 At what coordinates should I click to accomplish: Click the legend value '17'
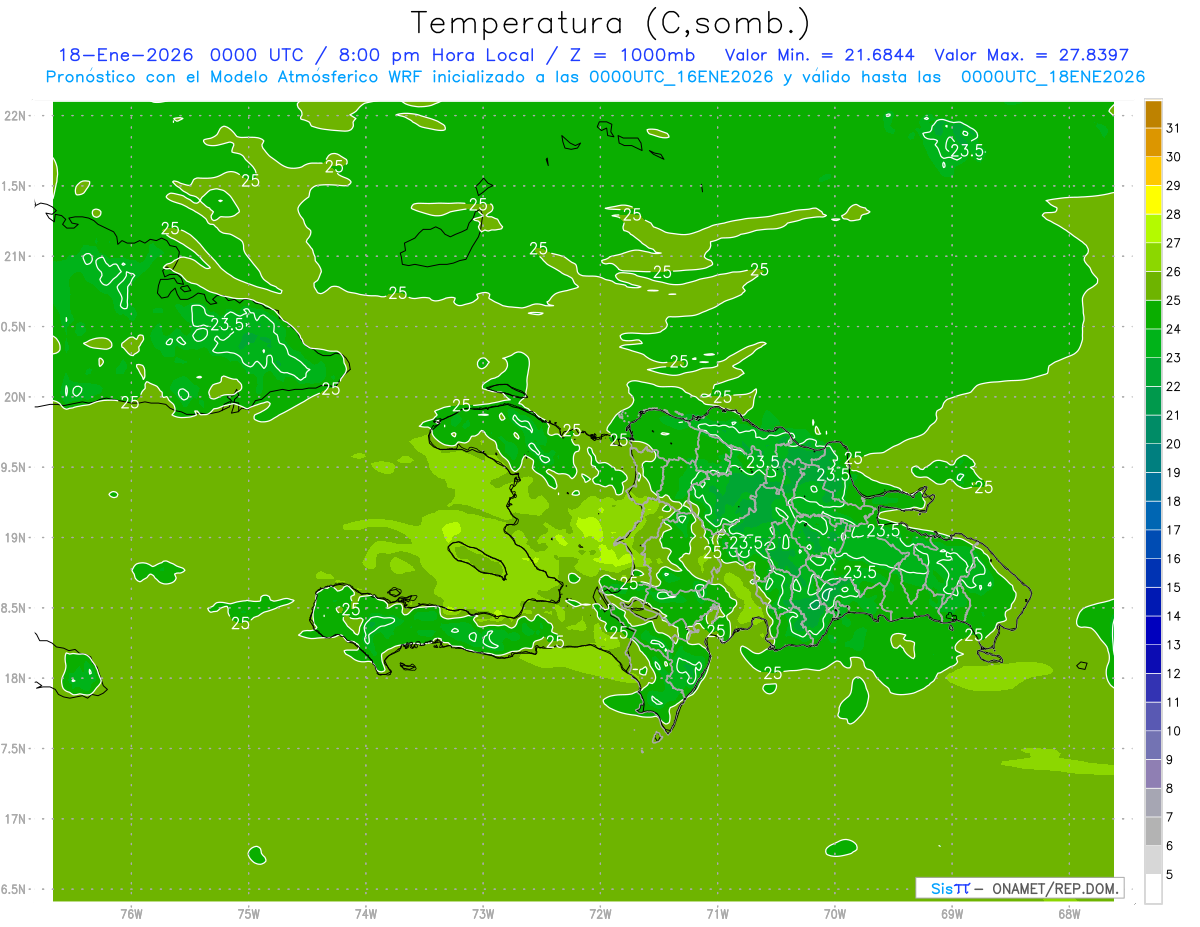point(1174,530)
